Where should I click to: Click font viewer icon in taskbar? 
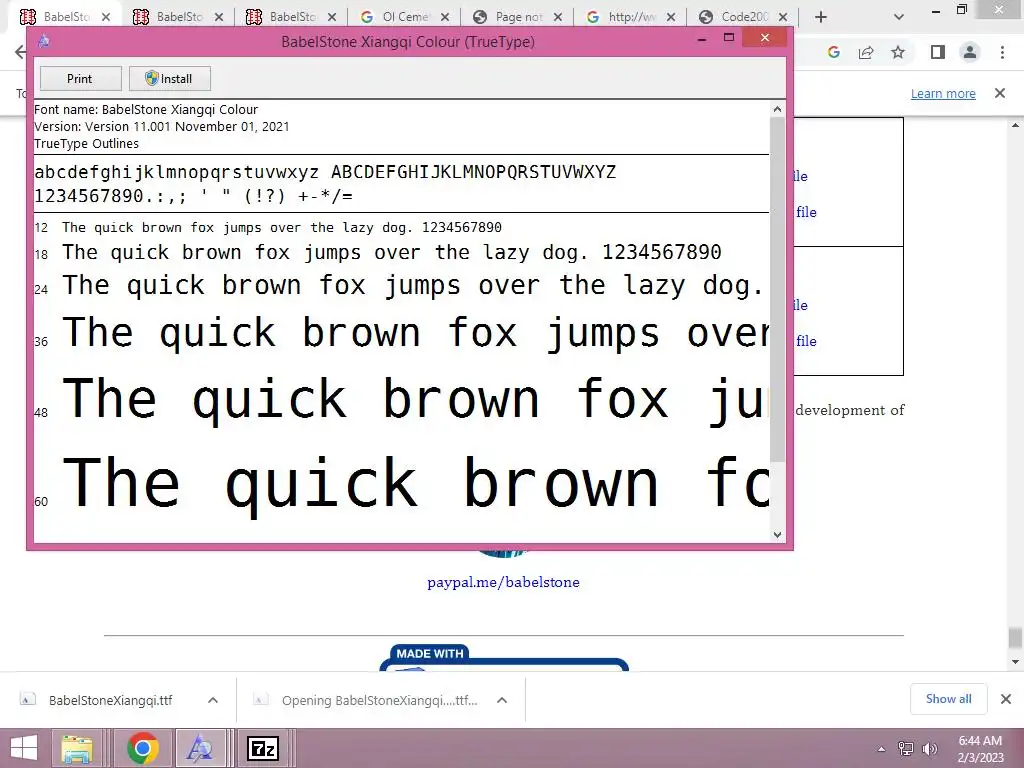199,748
